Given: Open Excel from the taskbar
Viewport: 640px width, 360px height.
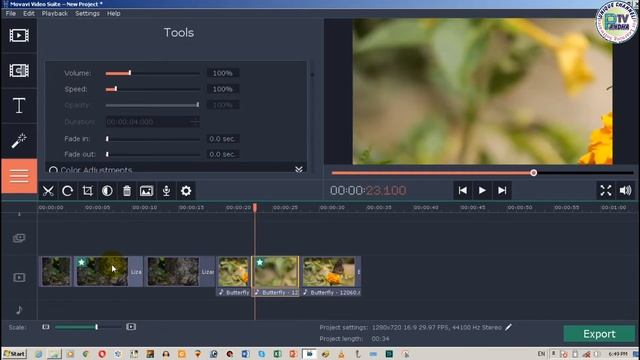Looking at the screenshot, I should tap(277, 354).
